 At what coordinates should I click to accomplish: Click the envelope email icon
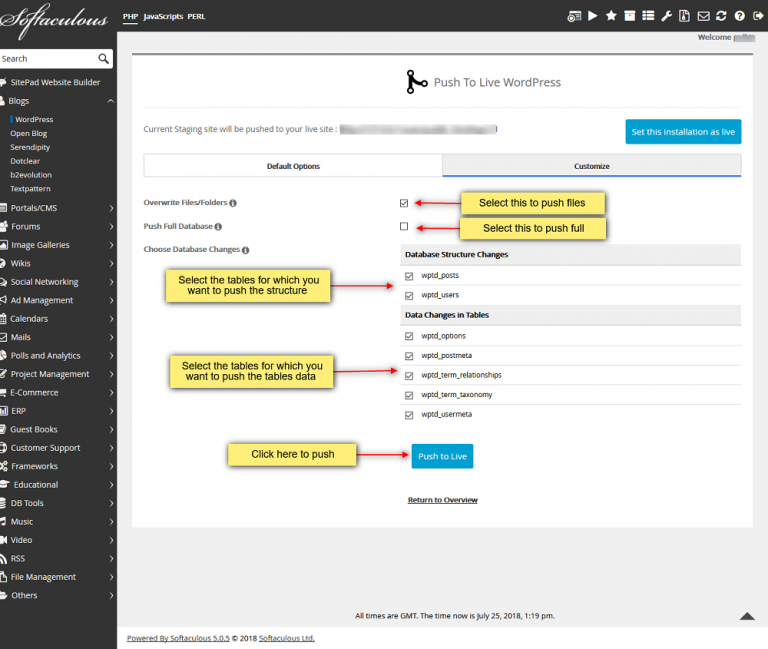[703, 16]
